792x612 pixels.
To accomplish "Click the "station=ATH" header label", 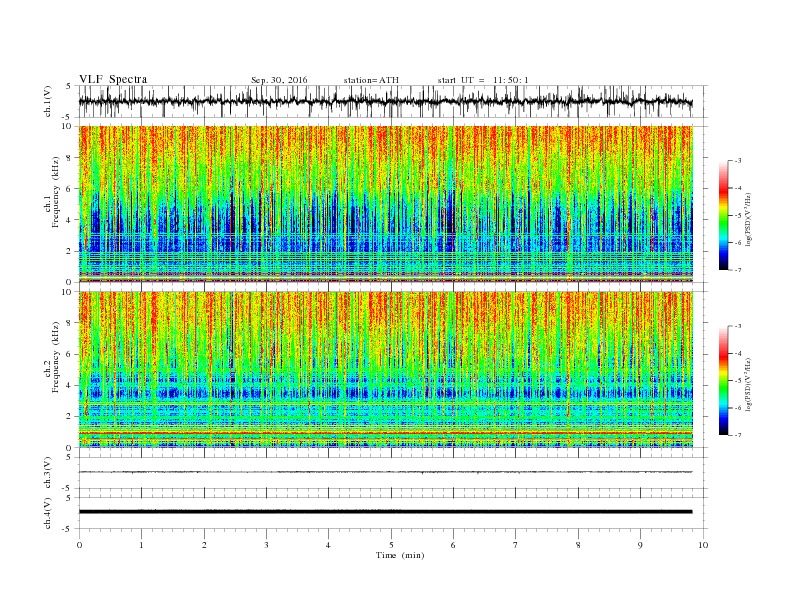I will click(371, 80).
